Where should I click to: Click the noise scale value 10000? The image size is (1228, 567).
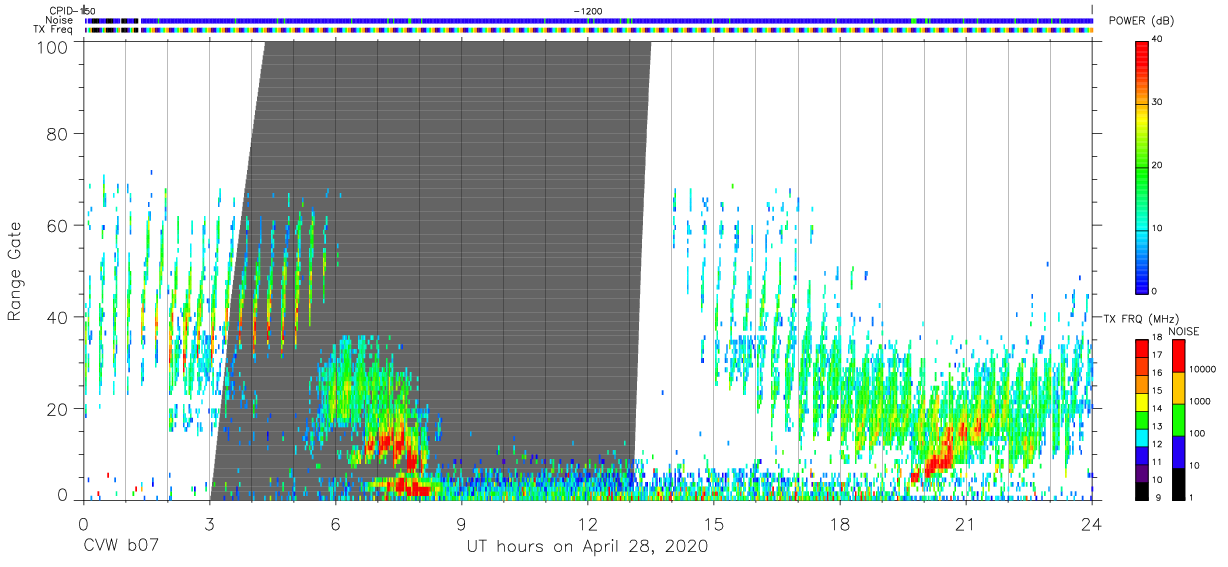[x=1203, y=370]
